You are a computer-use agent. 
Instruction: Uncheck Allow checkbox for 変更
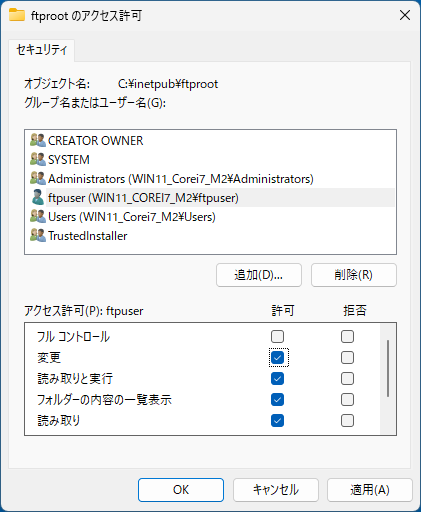click(x=277, y=358)
